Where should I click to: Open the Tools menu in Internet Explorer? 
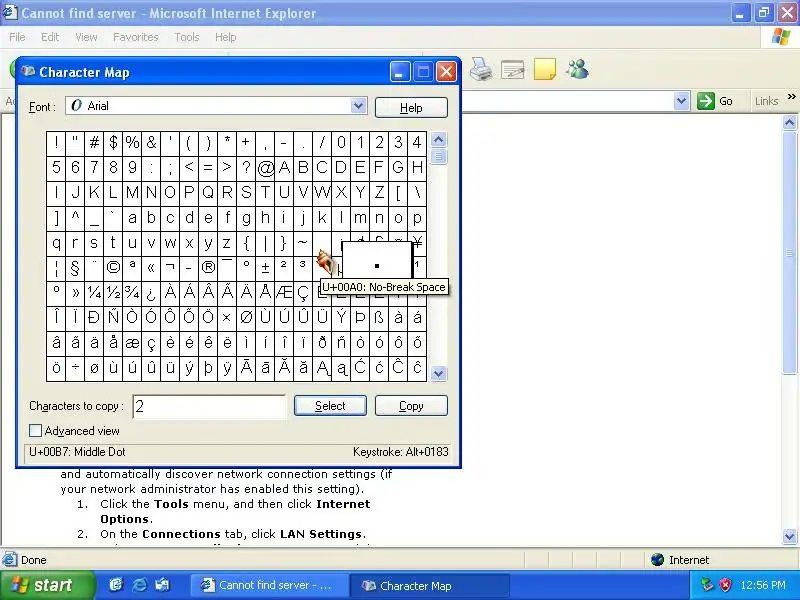coord(187,37)
